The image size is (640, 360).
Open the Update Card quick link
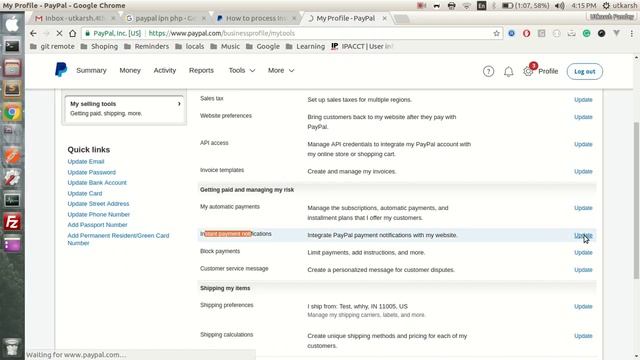tap(84, 193)
